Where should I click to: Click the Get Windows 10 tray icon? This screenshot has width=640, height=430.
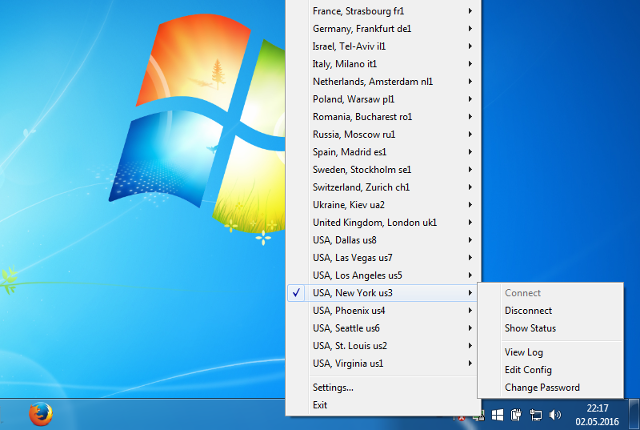coord(497,415)
